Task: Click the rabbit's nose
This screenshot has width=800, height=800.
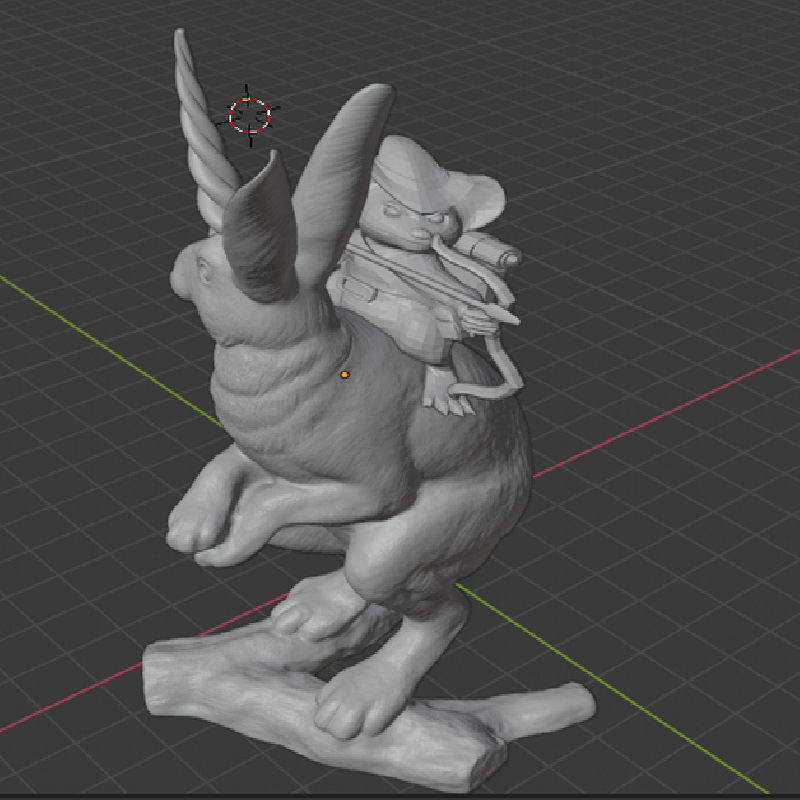Action: point(176,268)
